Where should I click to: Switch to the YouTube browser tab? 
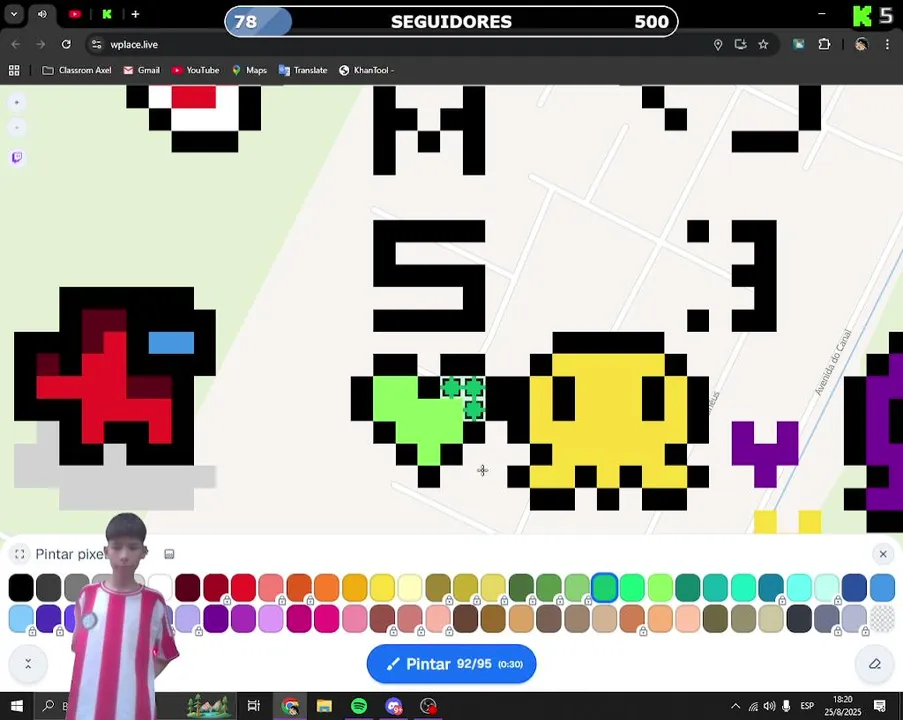pos(75,14)
